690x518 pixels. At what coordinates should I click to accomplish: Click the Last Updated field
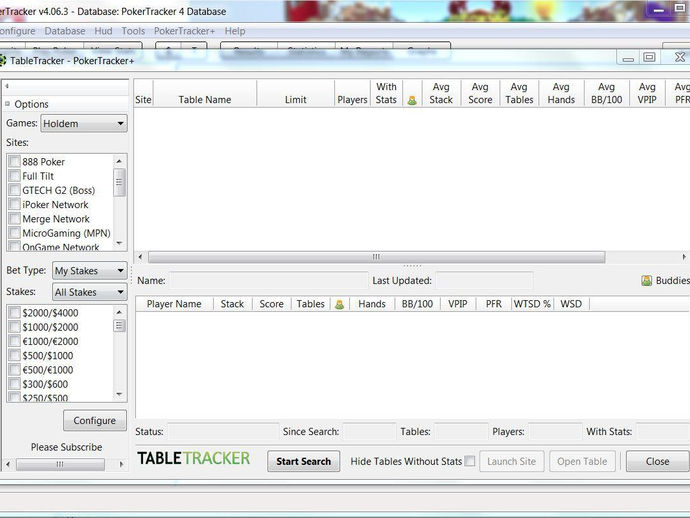[x=484, y=280]
